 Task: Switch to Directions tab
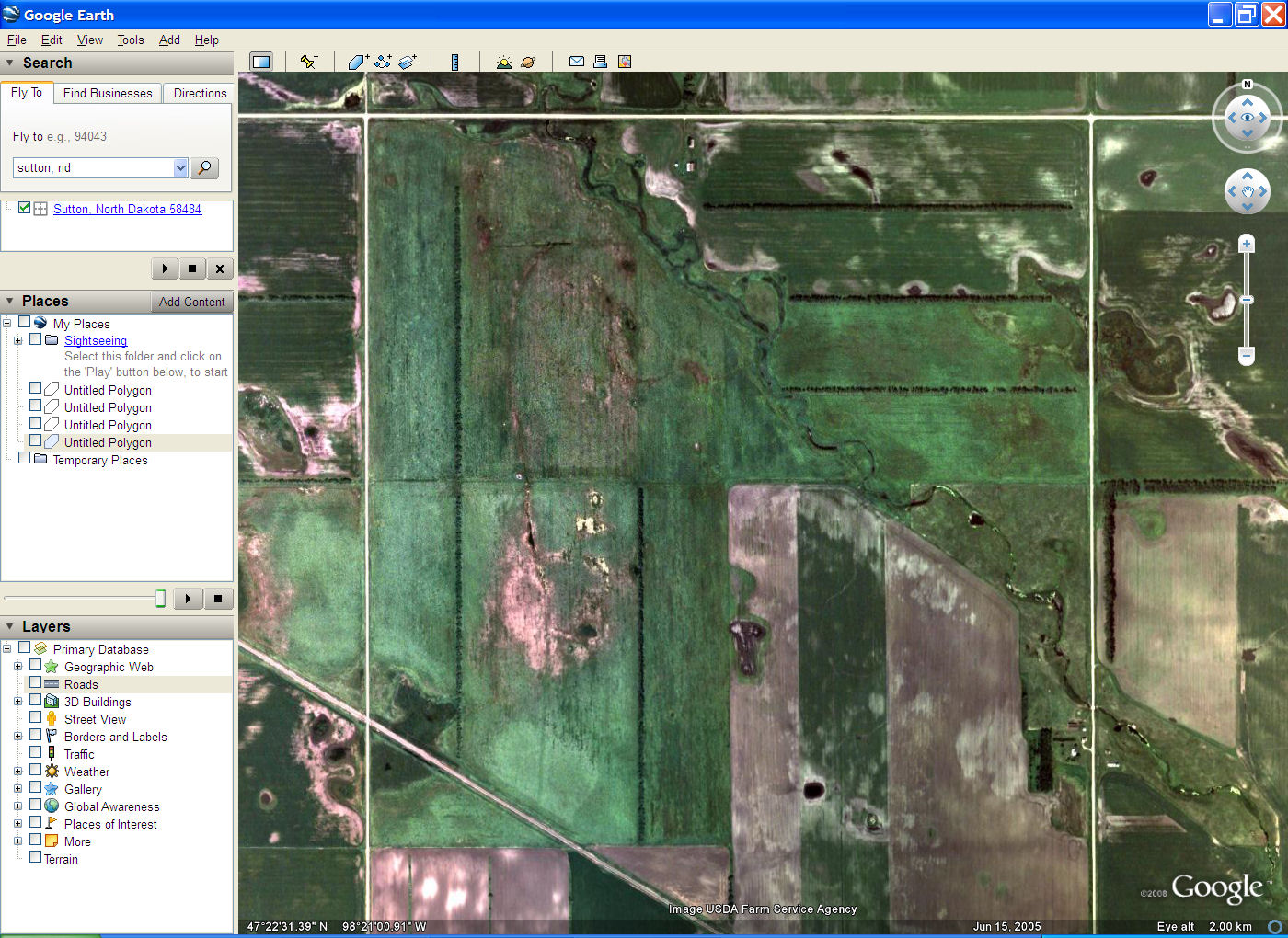pos(200,93)
